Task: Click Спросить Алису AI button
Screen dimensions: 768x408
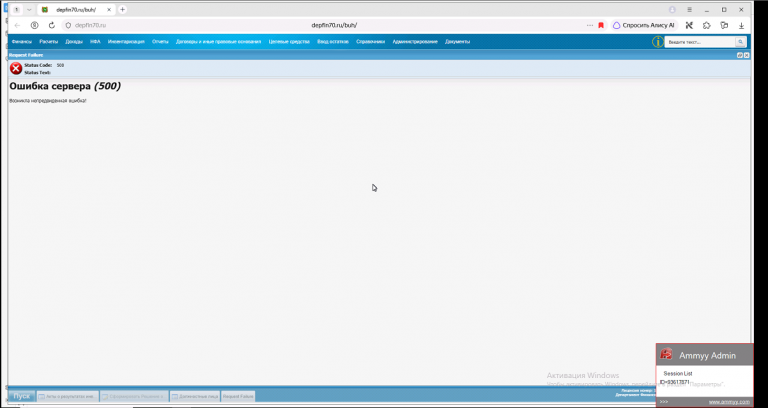Action: [x=644, y=25]
